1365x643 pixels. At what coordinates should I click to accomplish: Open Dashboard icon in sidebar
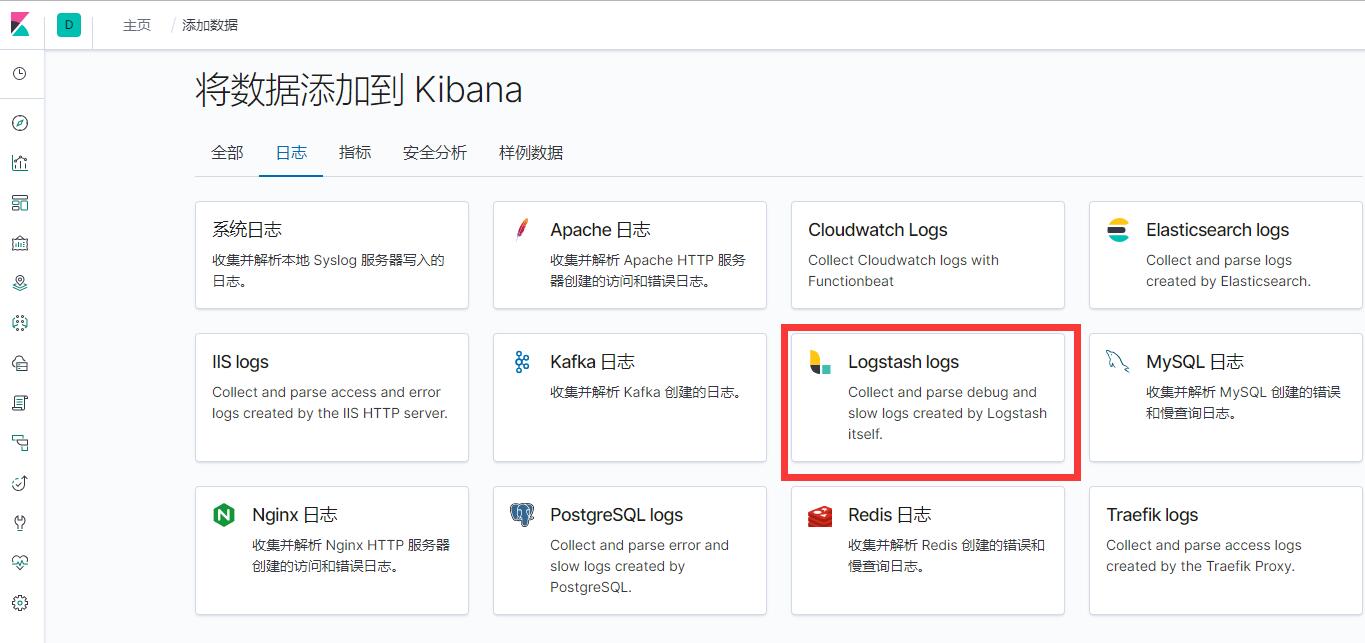(20, 203)
